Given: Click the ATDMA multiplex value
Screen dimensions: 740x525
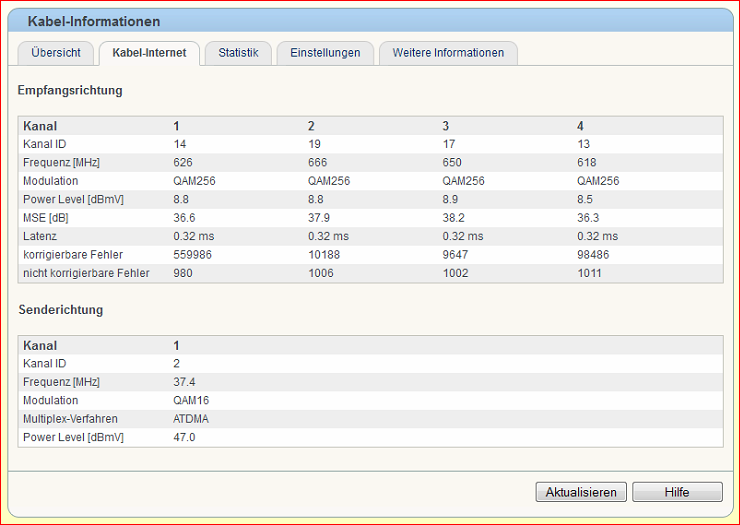Looking at the screenshot, I should (x=191, y=419).
